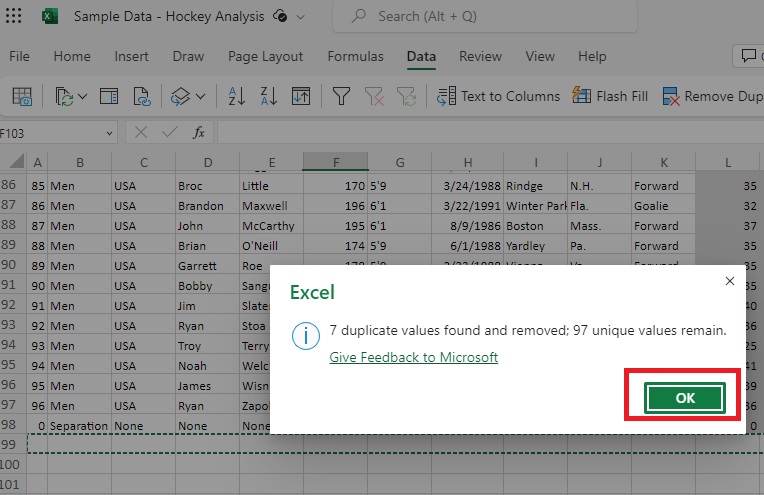The width and height of the screenshot is (764, 495).
Task: Click Give Feedback to Microsoft link
Action: coord(414,357)
